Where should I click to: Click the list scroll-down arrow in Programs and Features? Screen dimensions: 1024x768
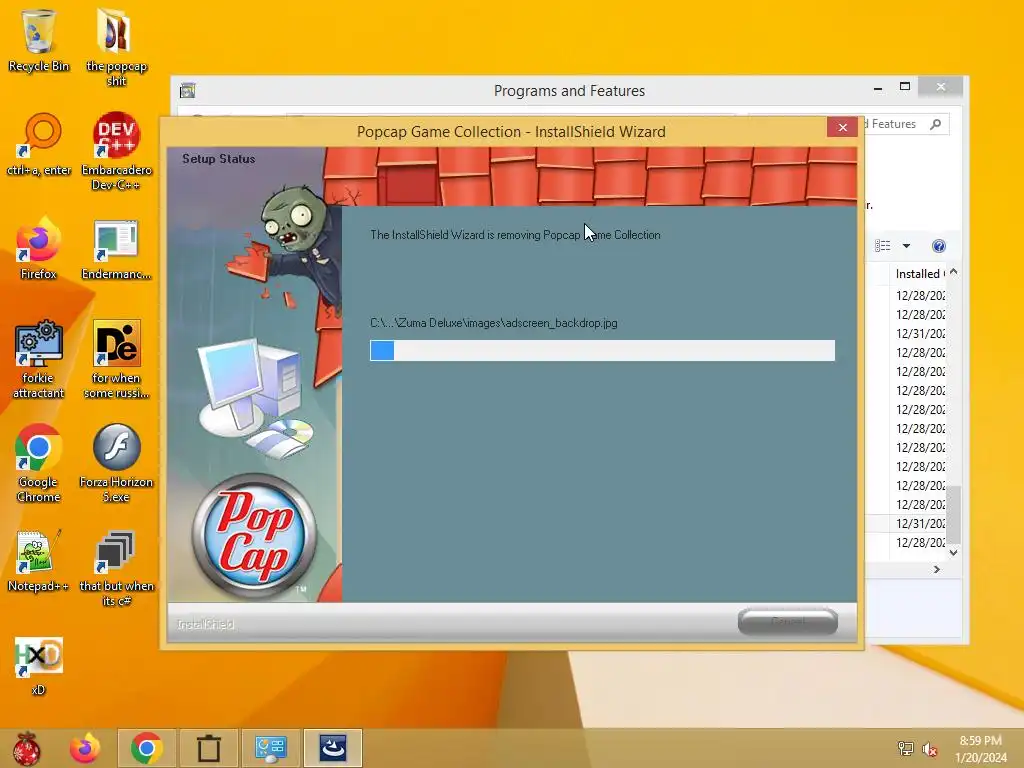pos(953,552)
